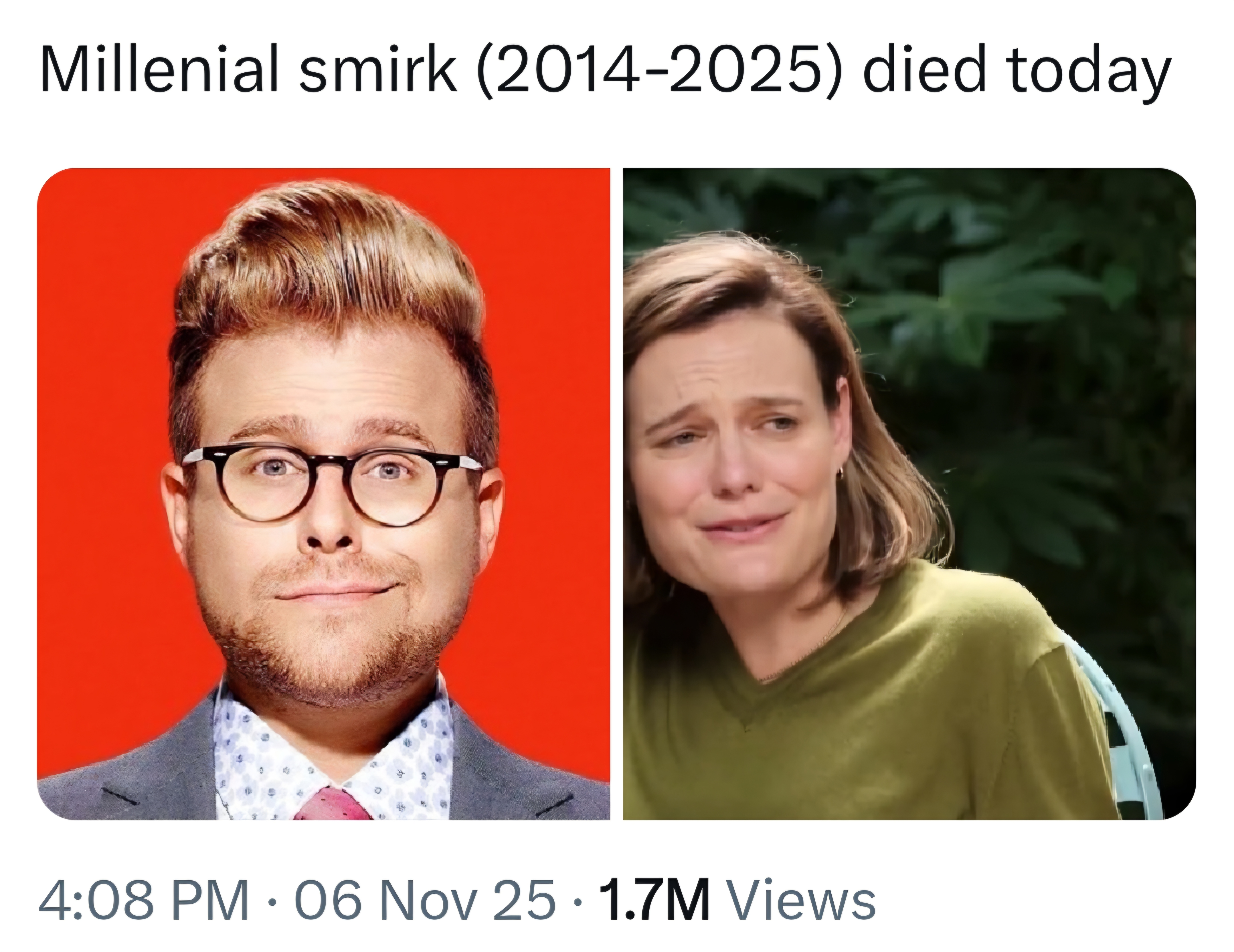Click the word "Millenial" in the tweet
The height and width of the screenshot is (952, 1234).
pos(159,71)
